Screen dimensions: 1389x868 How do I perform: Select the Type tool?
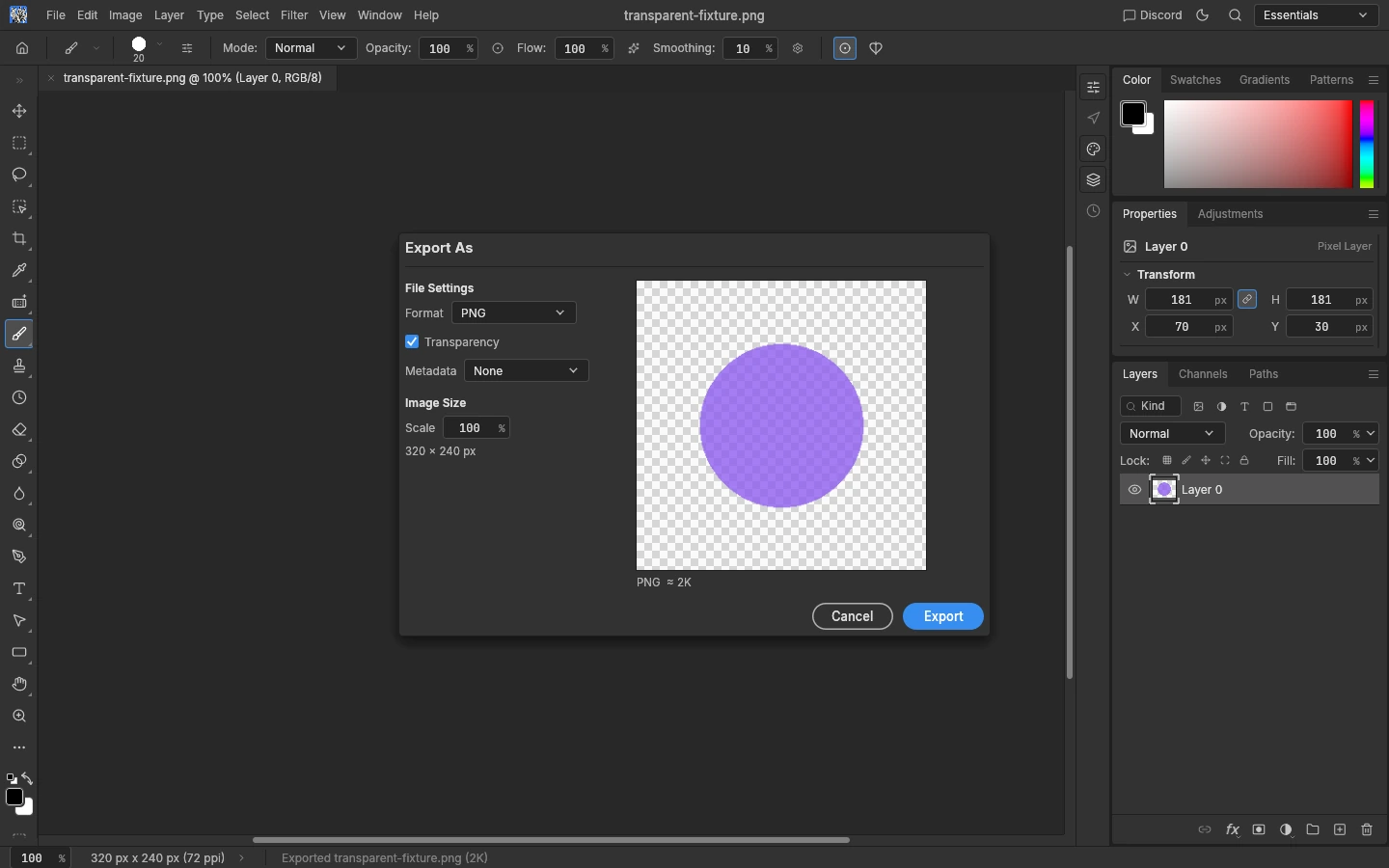pyautogui.click(x=19, y=589)
